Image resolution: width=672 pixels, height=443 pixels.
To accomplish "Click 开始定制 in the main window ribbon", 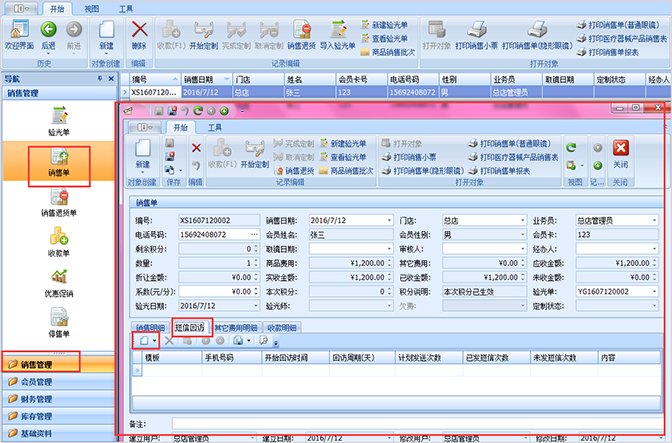I will [204, 35].
